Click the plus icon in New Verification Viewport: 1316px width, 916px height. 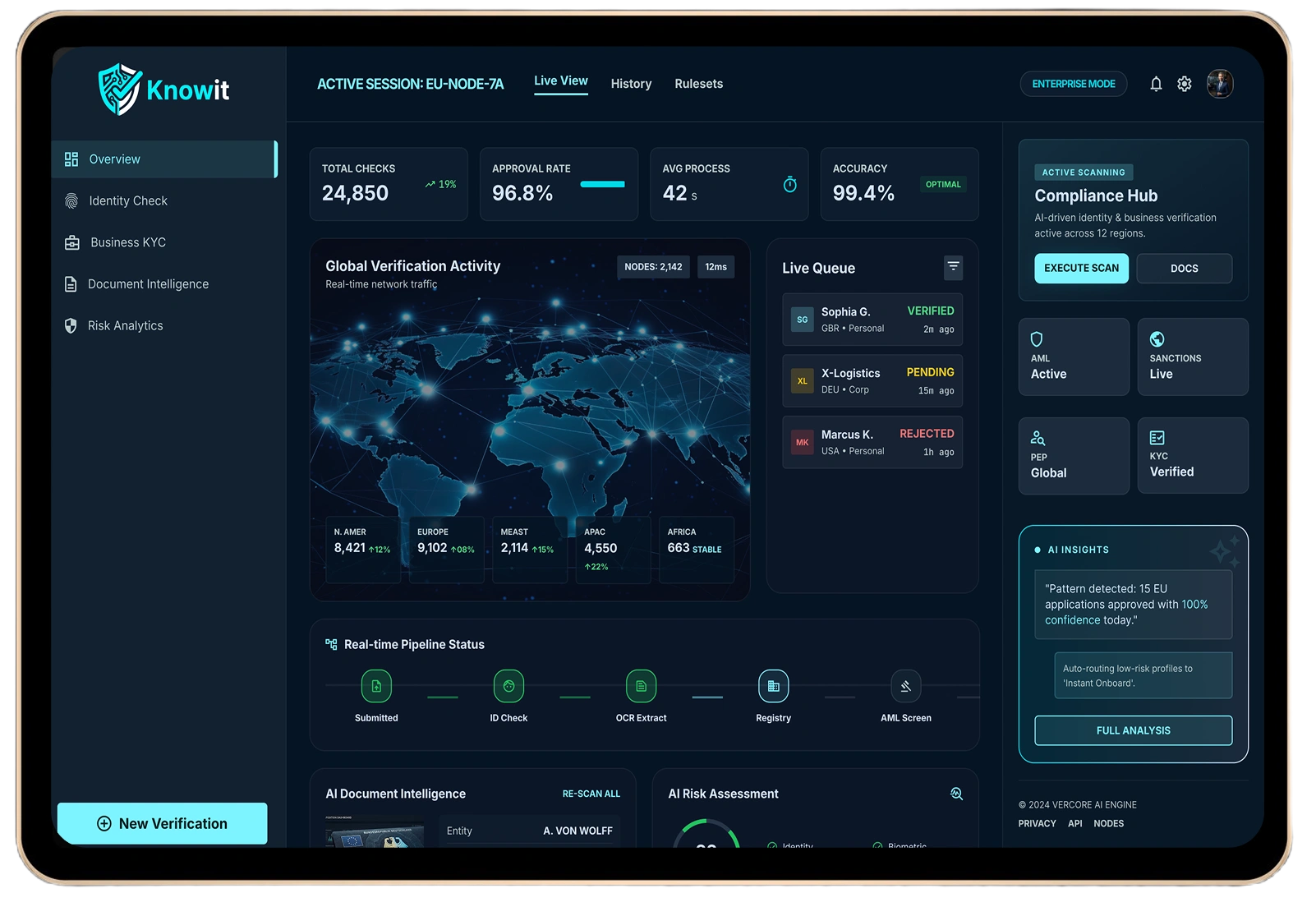tap(104, 824)
